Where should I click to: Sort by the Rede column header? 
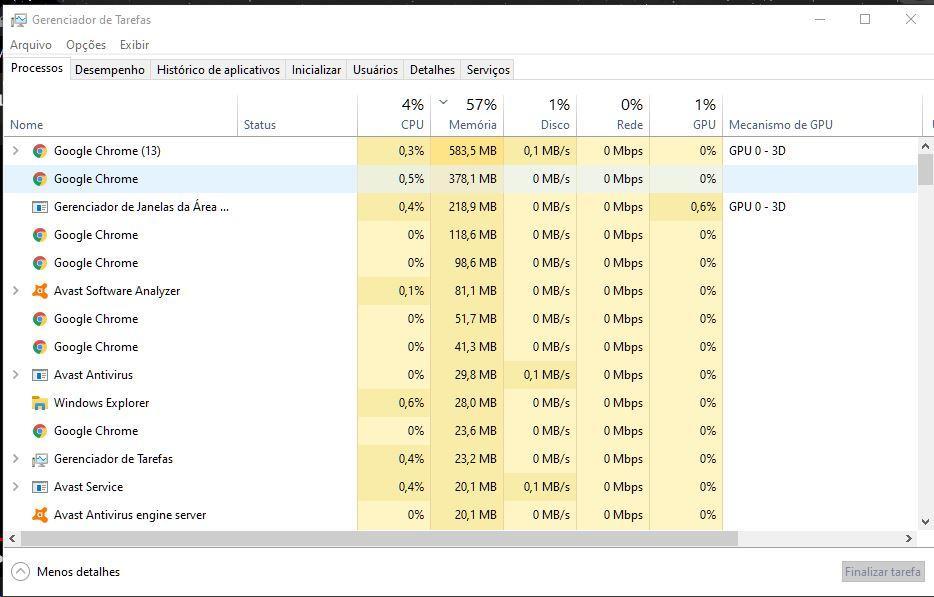(x=613, y=116)
